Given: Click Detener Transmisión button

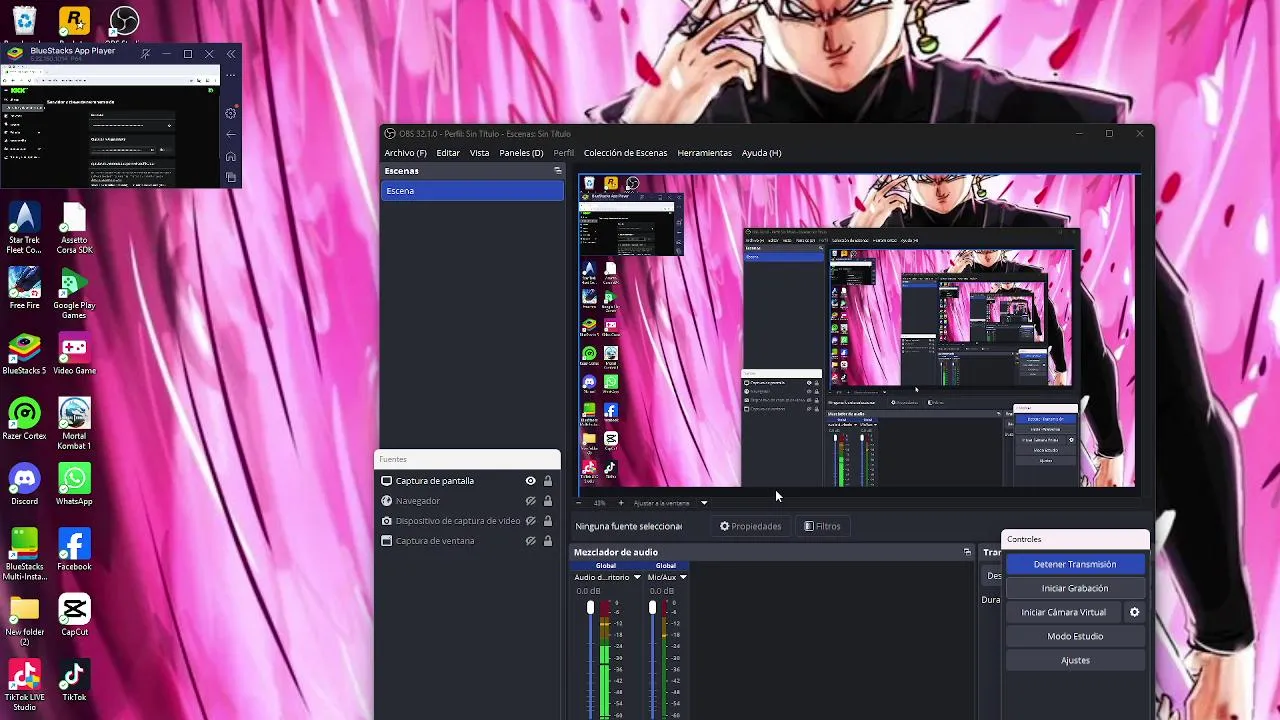Looking at the screenshot, I should click(1075, 564).
